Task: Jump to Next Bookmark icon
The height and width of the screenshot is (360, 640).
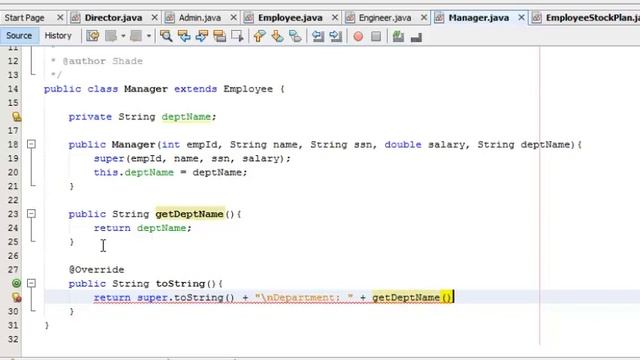Action: pyautogui.click(x=277, y=36)
